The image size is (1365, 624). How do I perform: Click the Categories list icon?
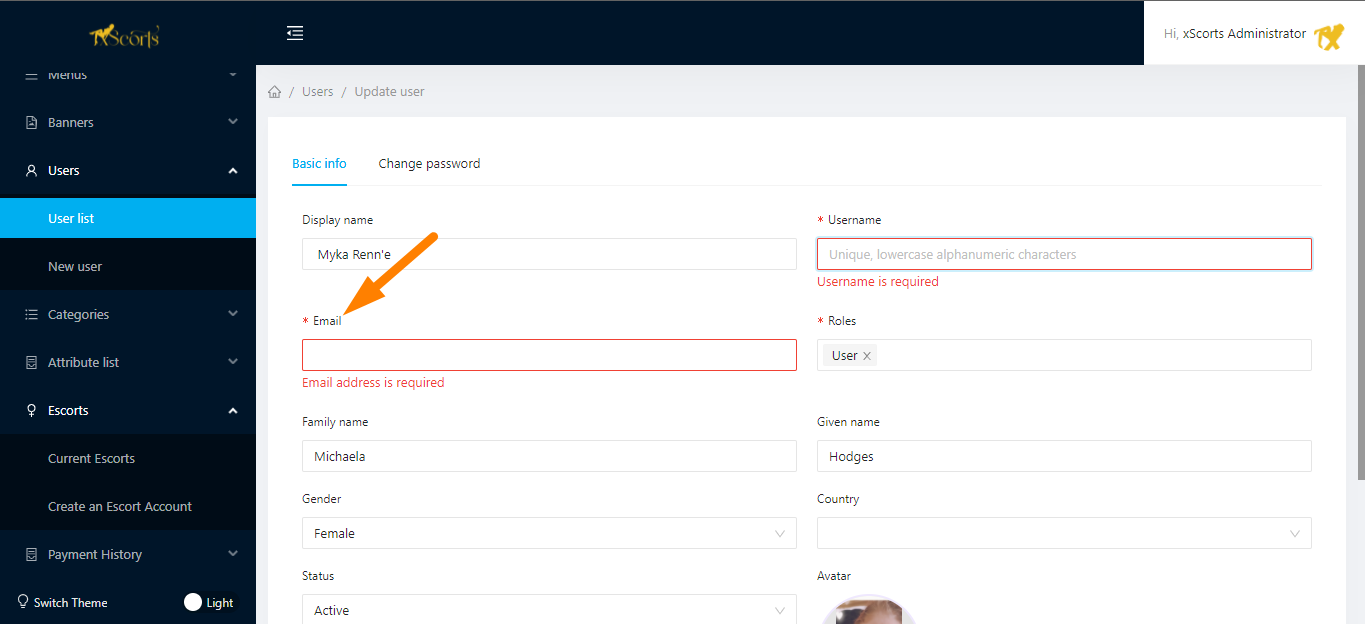click(x=31, y=315)
